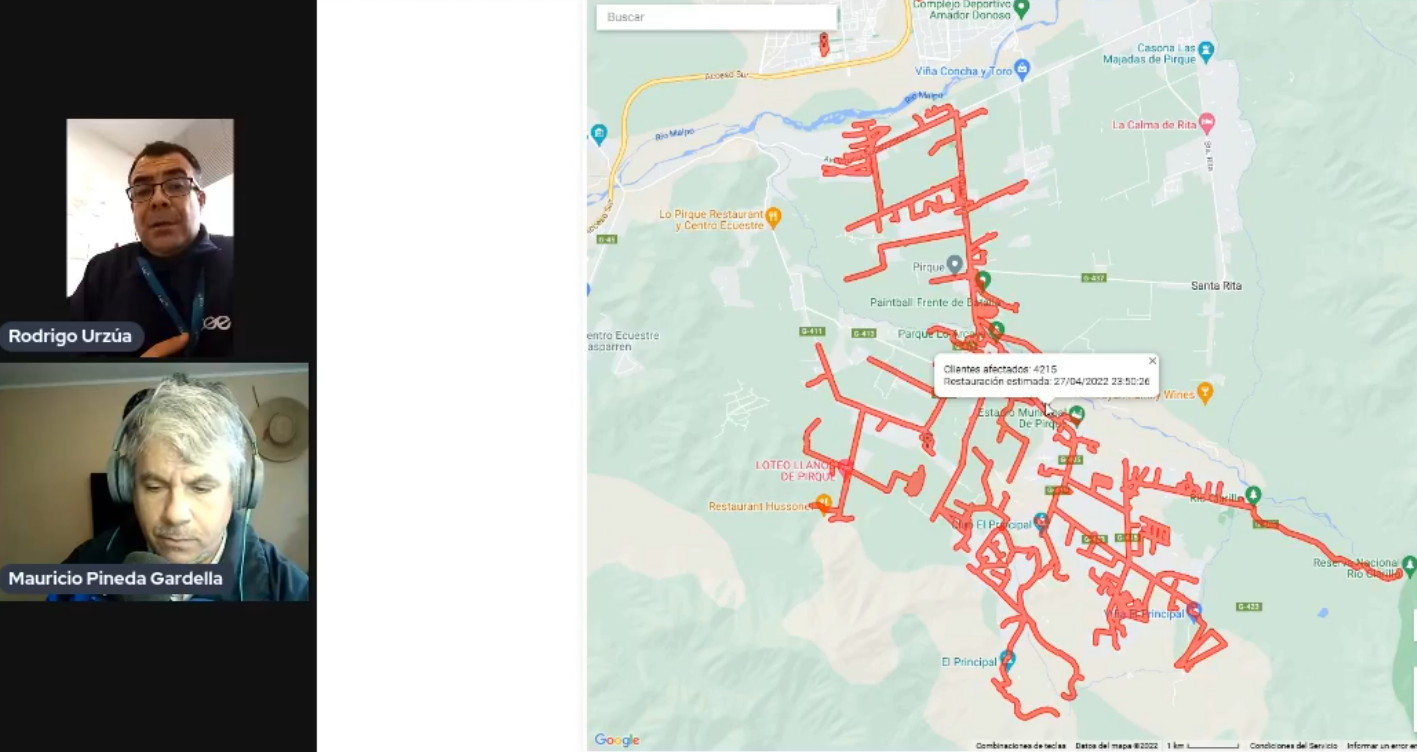Select the gray Pirque location pin
Image resolution: width=1417 pixels, height=752 pixels.
pos(955,264)
